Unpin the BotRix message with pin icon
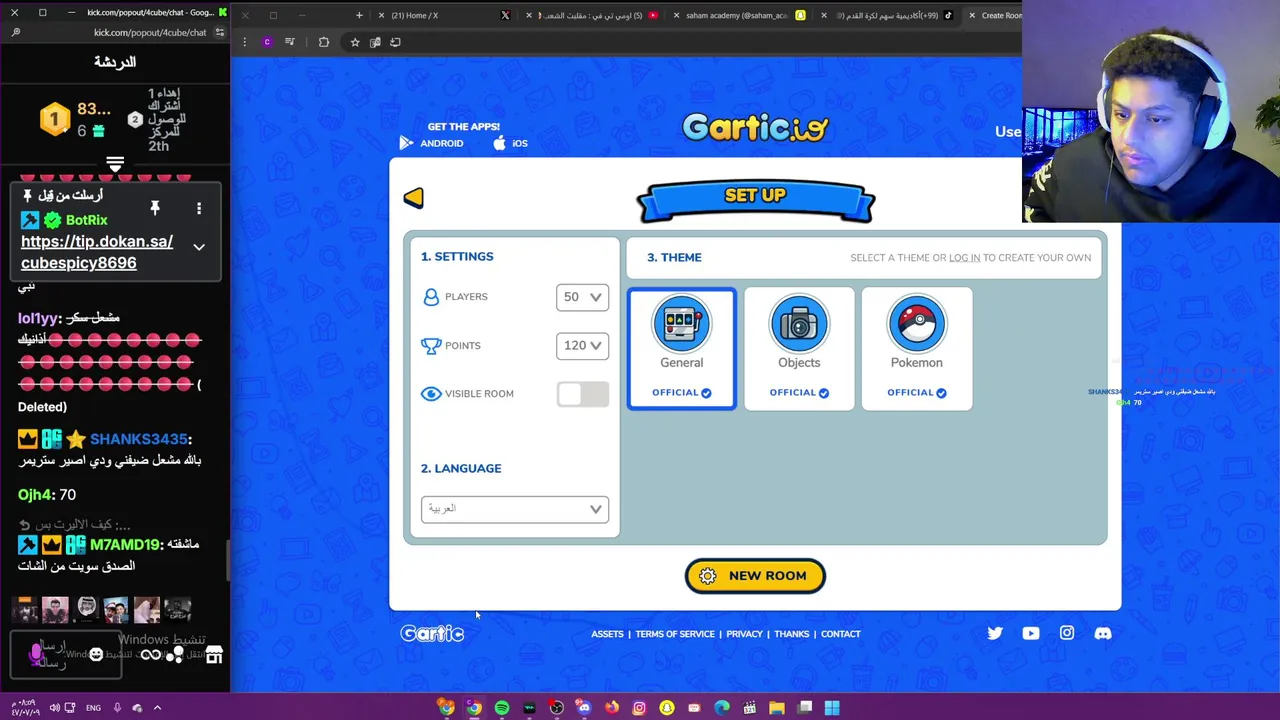The height and width of the screenshot is (720, 1280). (155, 207)
